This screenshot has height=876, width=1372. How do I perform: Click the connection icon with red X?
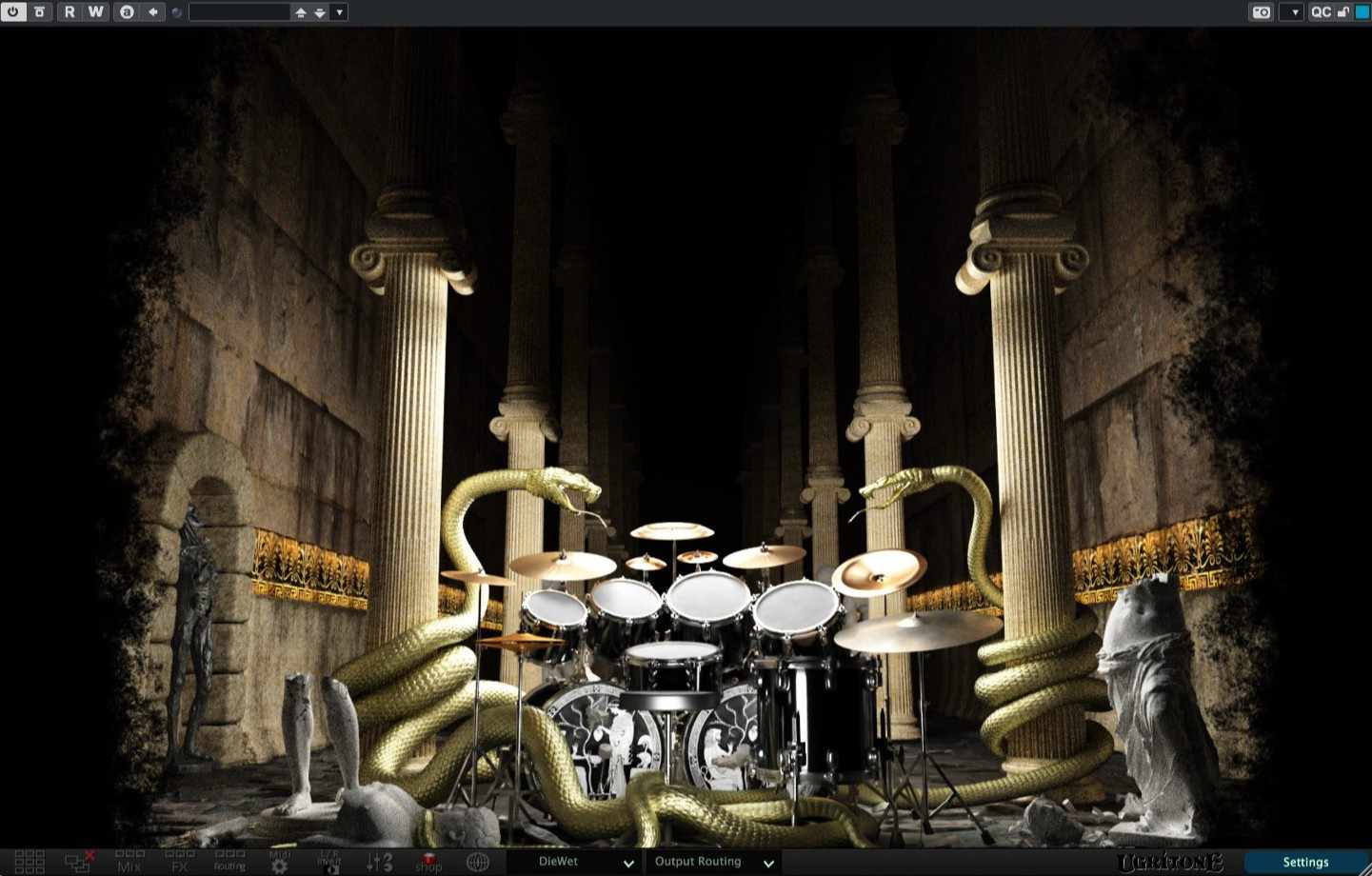79,862
